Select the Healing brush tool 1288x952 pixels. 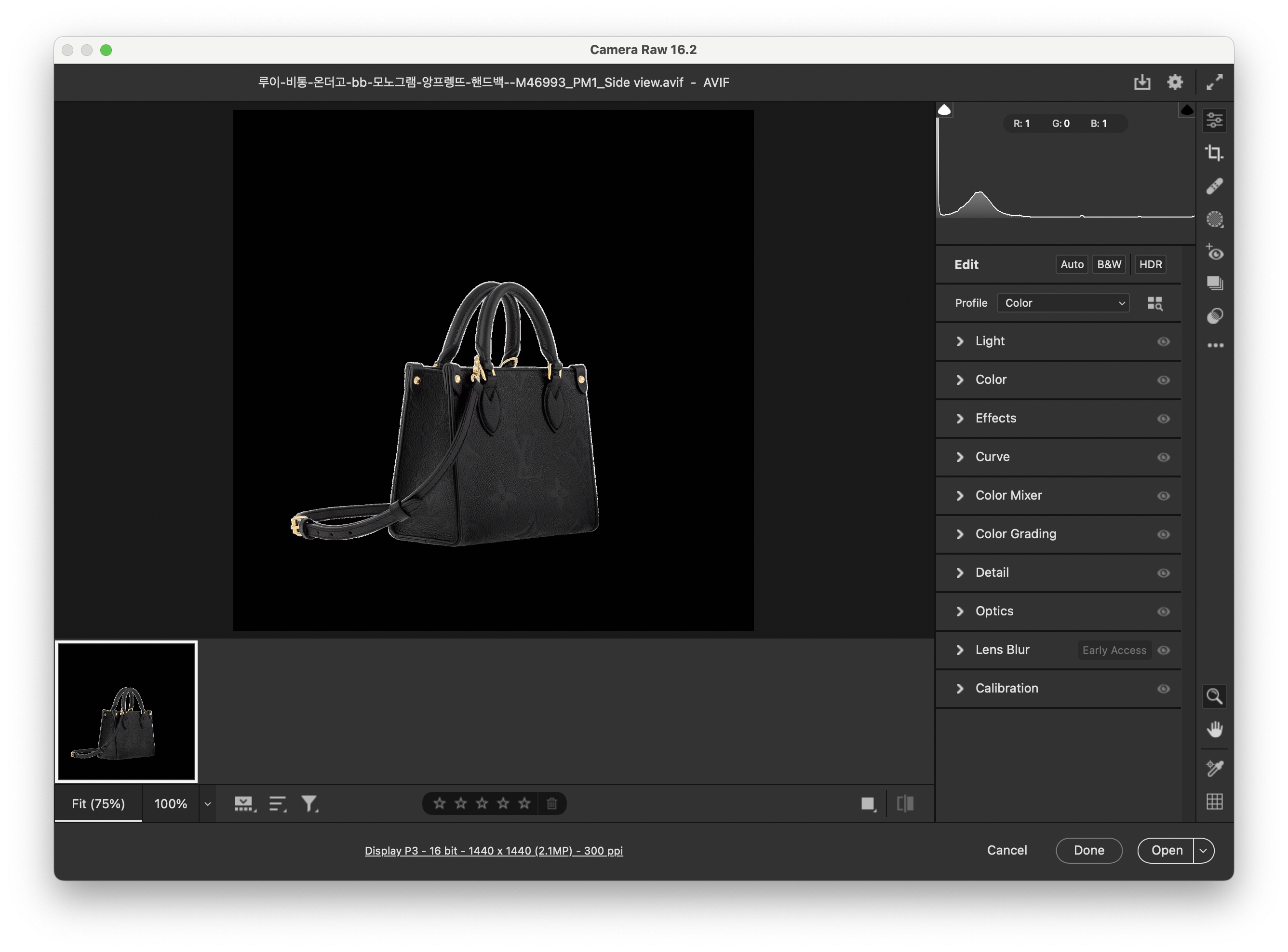1214,186
